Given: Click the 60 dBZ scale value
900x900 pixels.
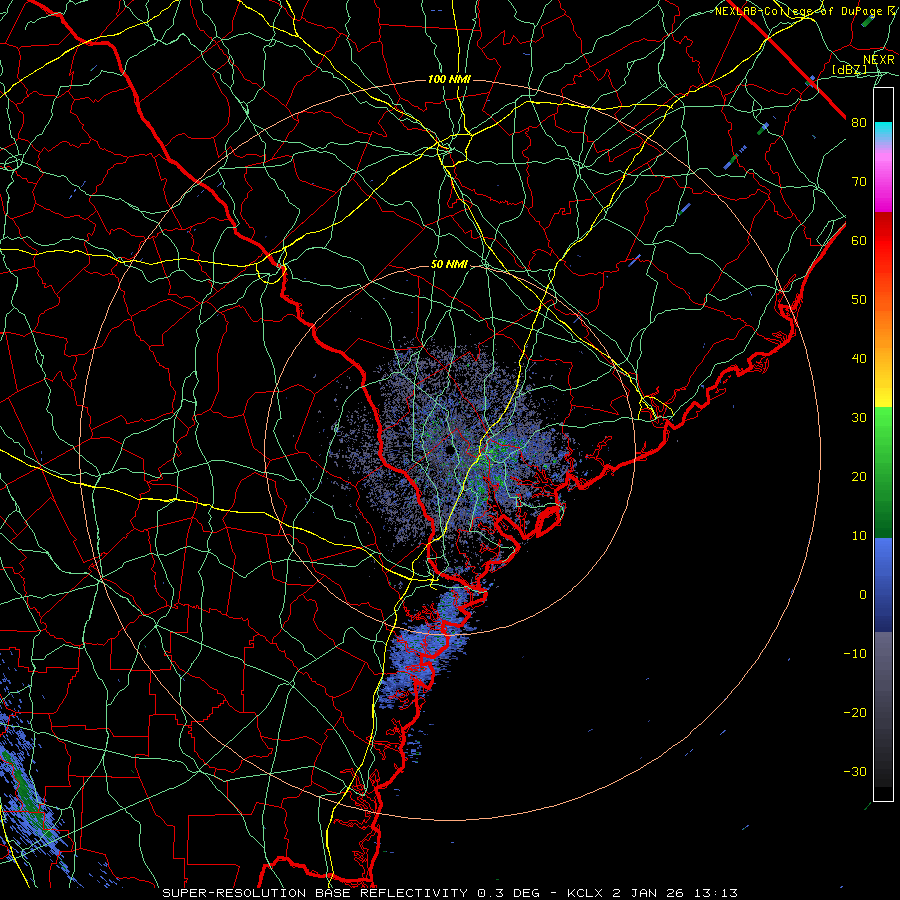Looking at the screenshot, I should (859, 240).
